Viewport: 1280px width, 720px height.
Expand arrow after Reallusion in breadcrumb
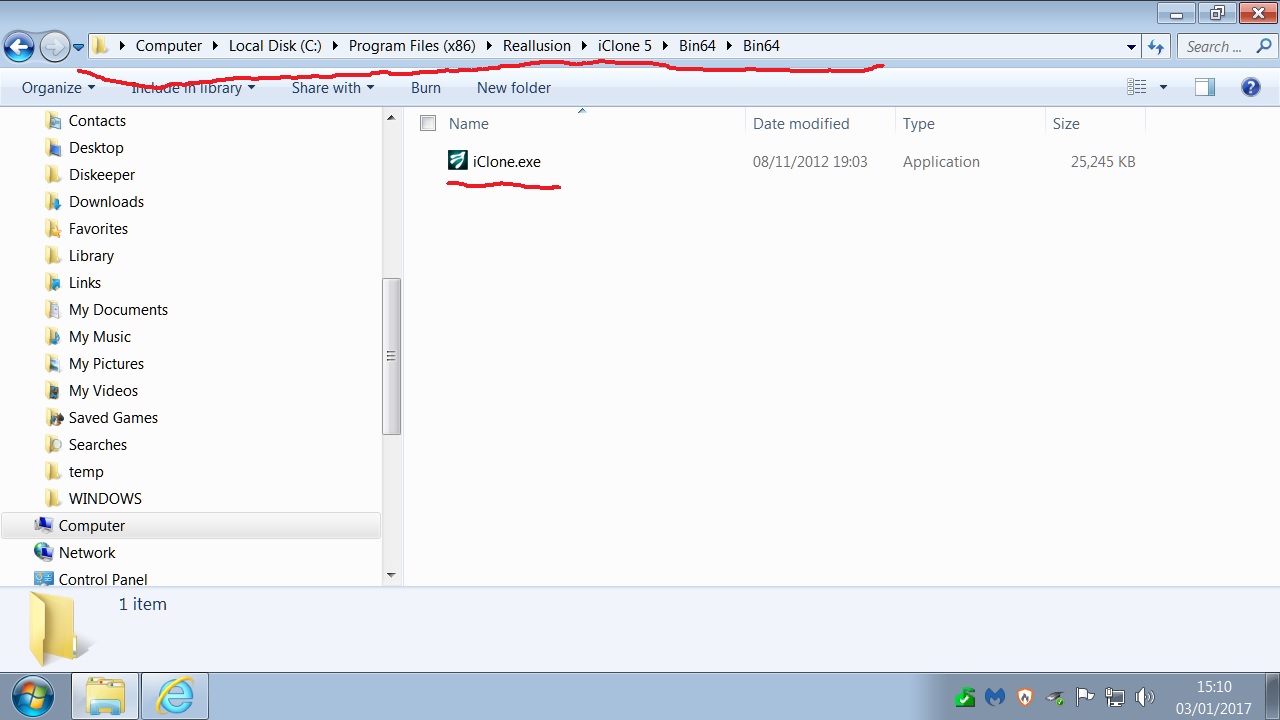coord(585,46)
